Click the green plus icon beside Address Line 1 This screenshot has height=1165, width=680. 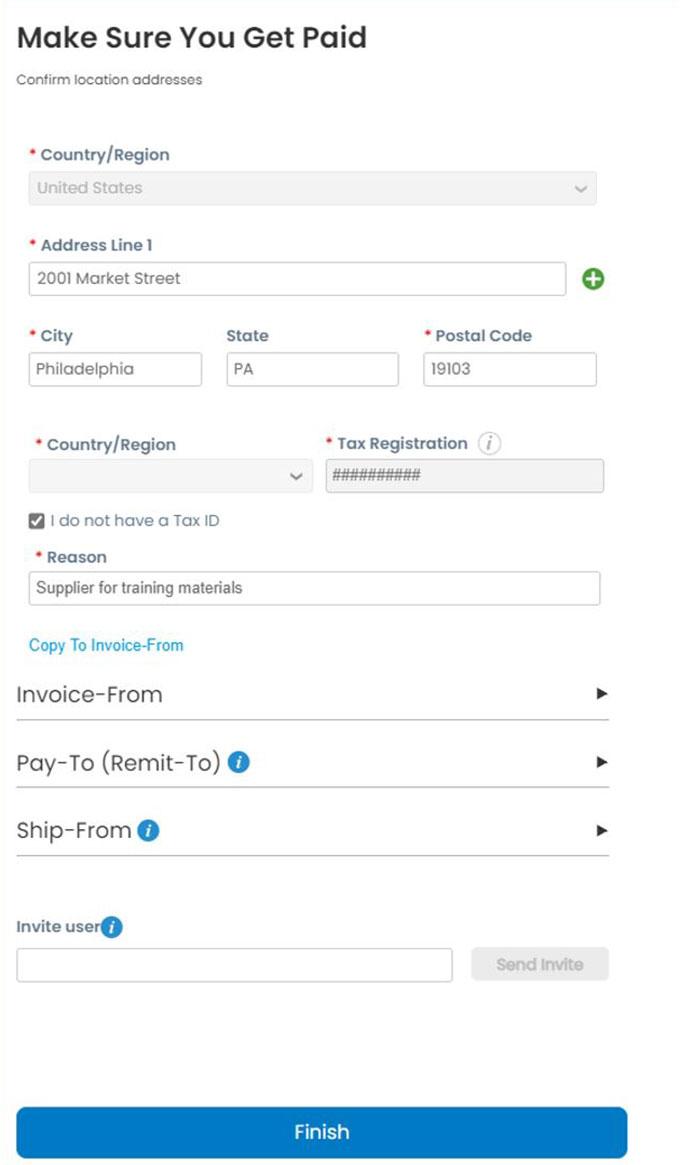tap(593, 279)
